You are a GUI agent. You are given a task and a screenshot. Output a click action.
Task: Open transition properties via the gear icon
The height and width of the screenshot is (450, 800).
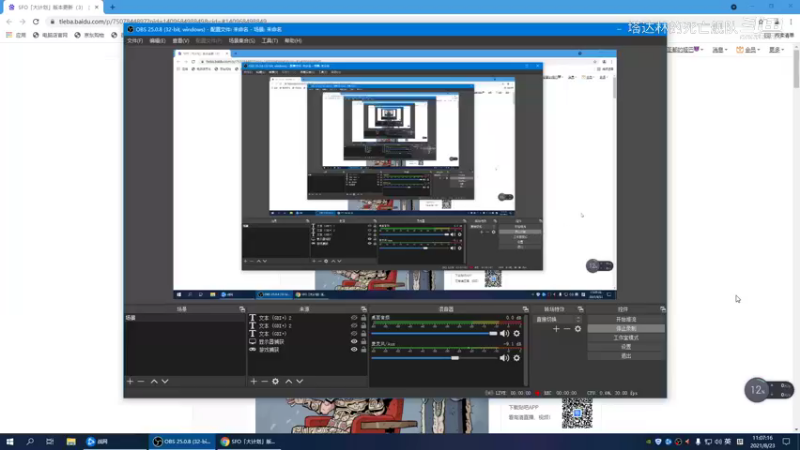578,329
